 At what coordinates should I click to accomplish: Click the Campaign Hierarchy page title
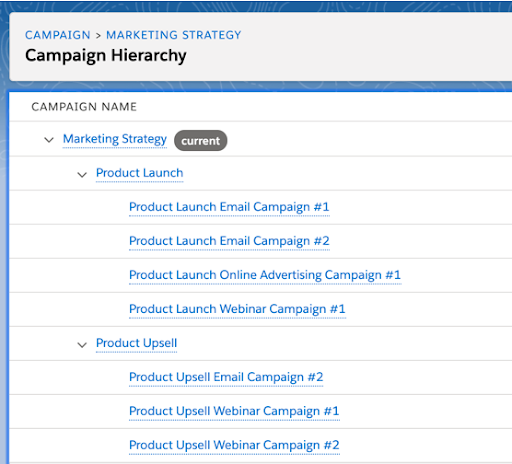tap(106, 55)
